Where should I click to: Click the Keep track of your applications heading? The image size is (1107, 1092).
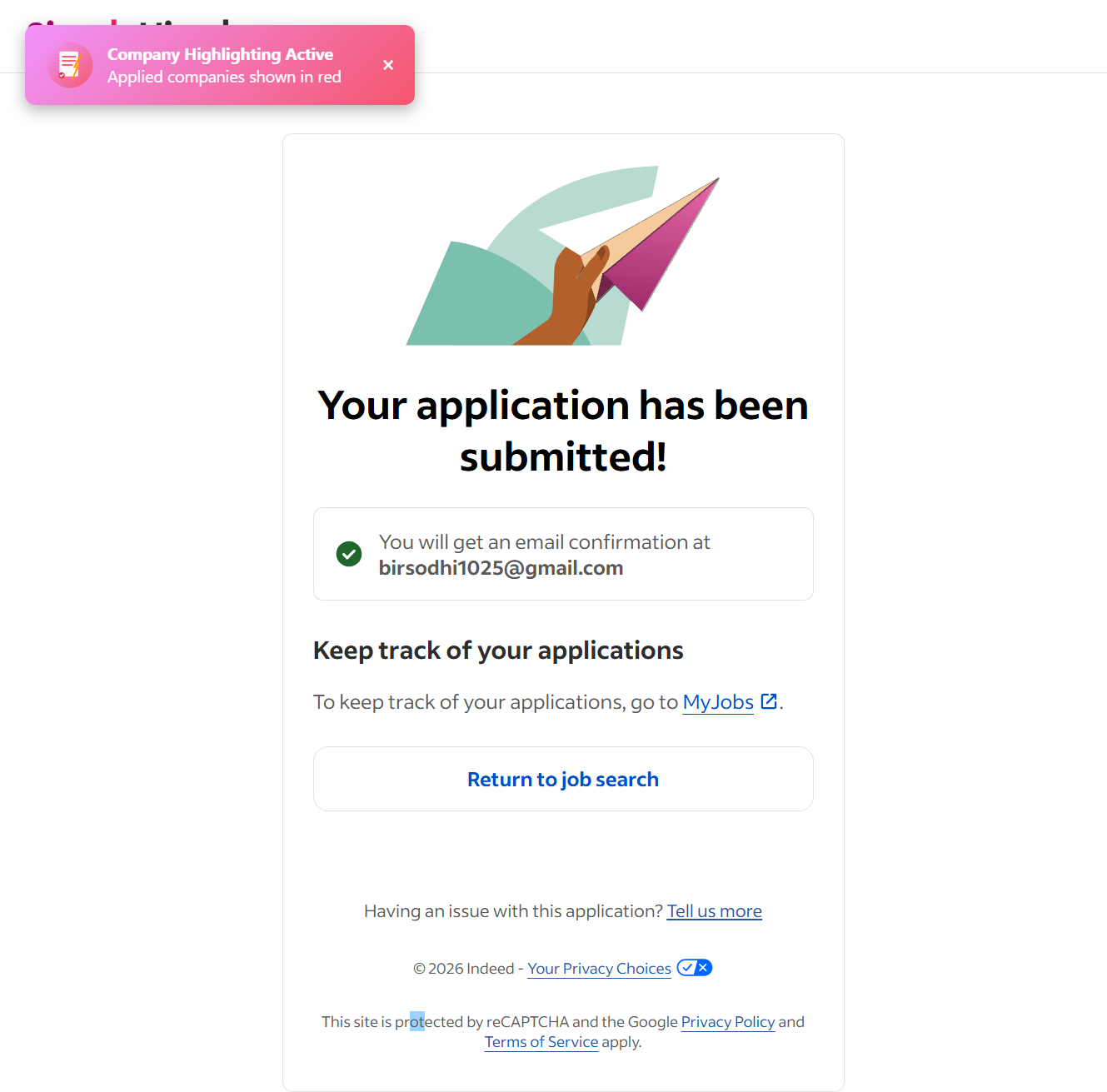click(498, 651)
